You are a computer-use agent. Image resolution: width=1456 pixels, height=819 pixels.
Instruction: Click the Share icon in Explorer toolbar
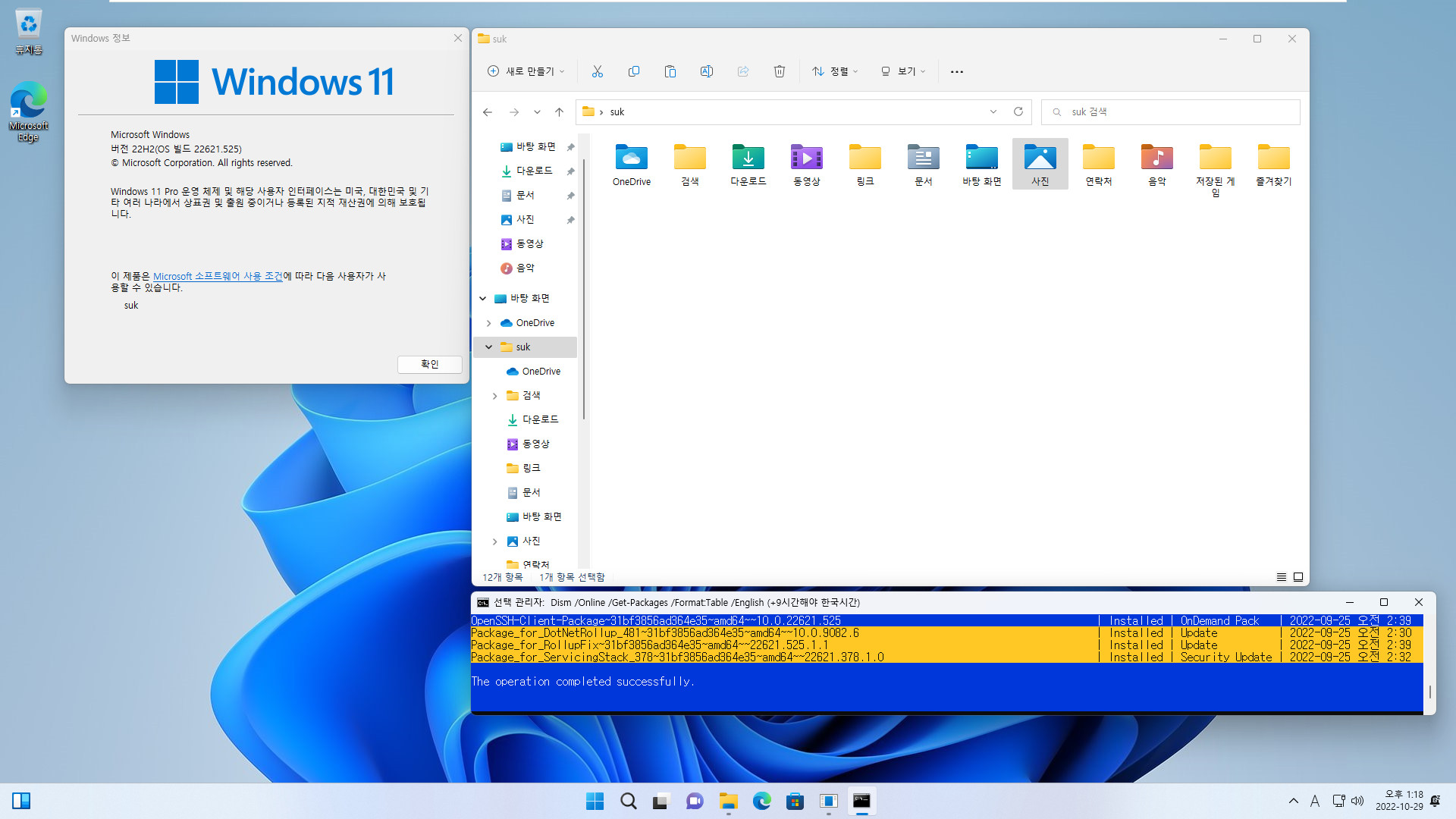(743, 71)
